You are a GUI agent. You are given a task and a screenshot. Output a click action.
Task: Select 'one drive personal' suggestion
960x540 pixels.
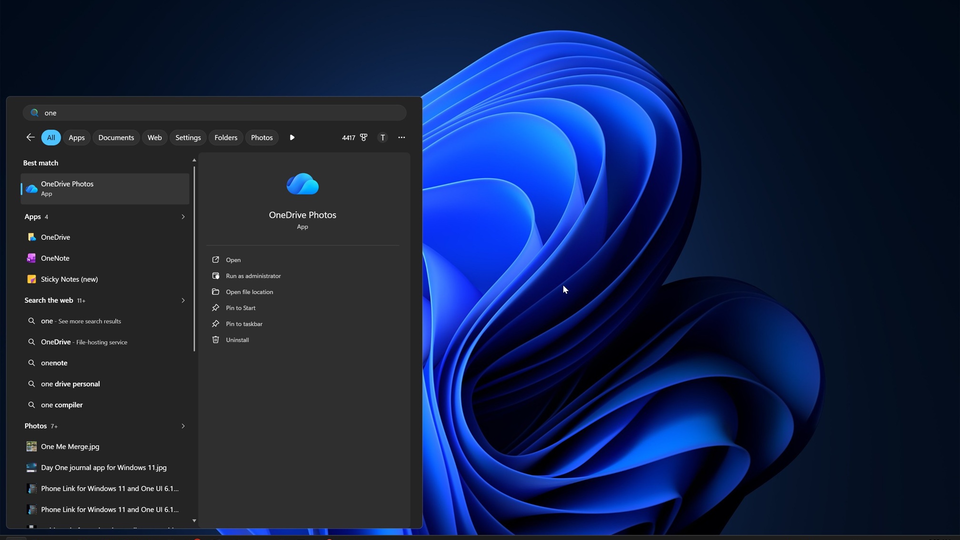pyautogui.click(x=105, y=384)
